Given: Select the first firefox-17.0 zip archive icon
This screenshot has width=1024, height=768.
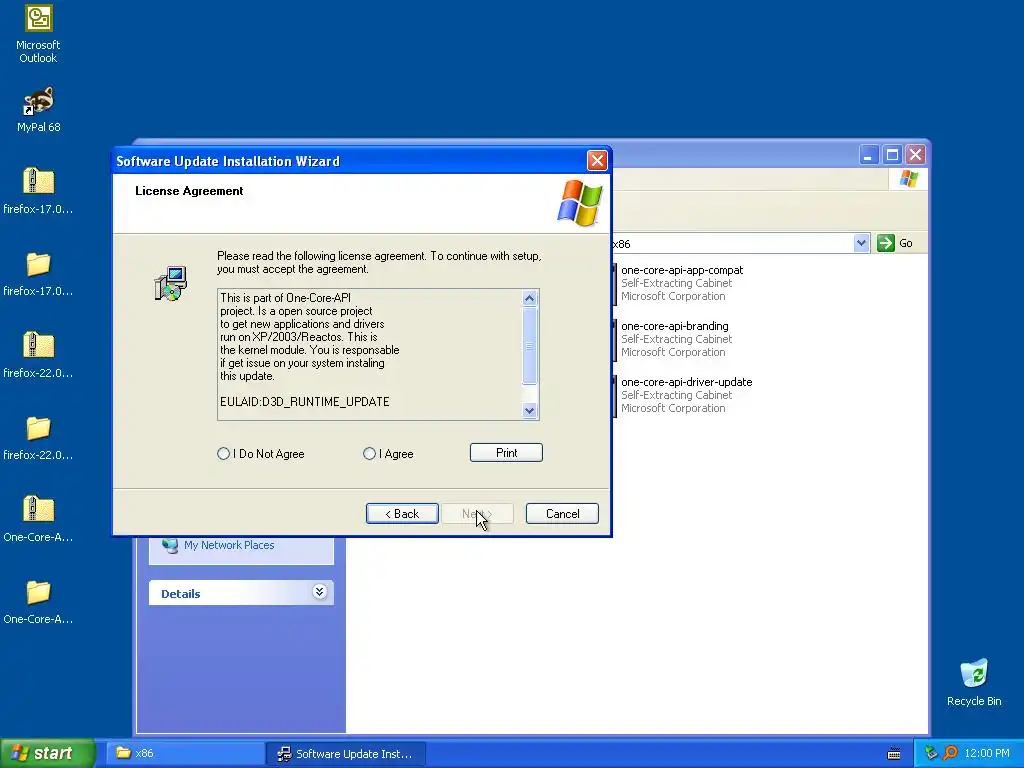Looking at the screenshot, I should [x=38, y=182].
